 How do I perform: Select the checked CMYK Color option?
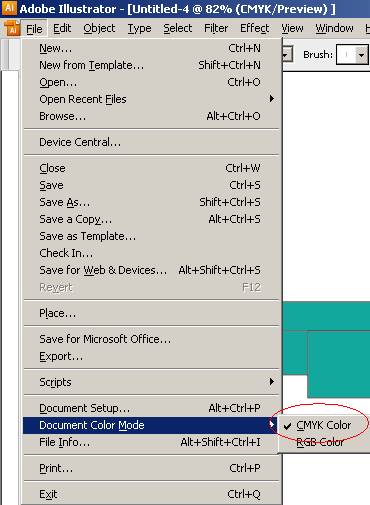(x=323, y=425)
